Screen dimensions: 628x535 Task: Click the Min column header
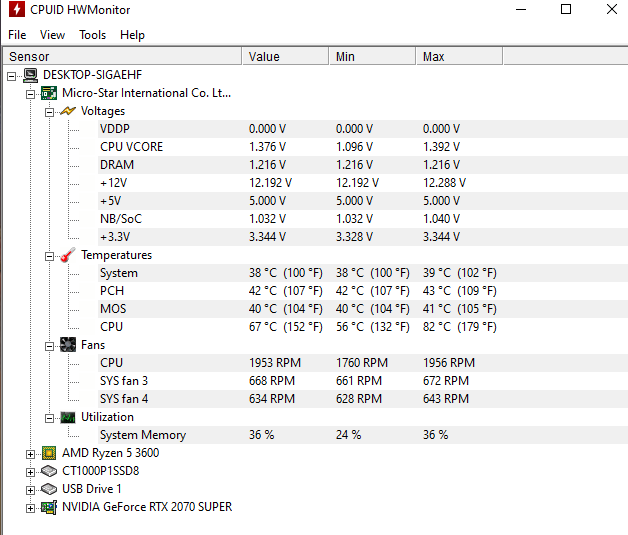pyautogui.click(x=372, y=56)
